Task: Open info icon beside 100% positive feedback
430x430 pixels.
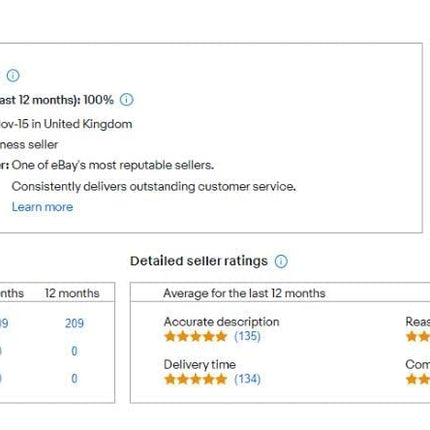Action: tap(126, 100)
